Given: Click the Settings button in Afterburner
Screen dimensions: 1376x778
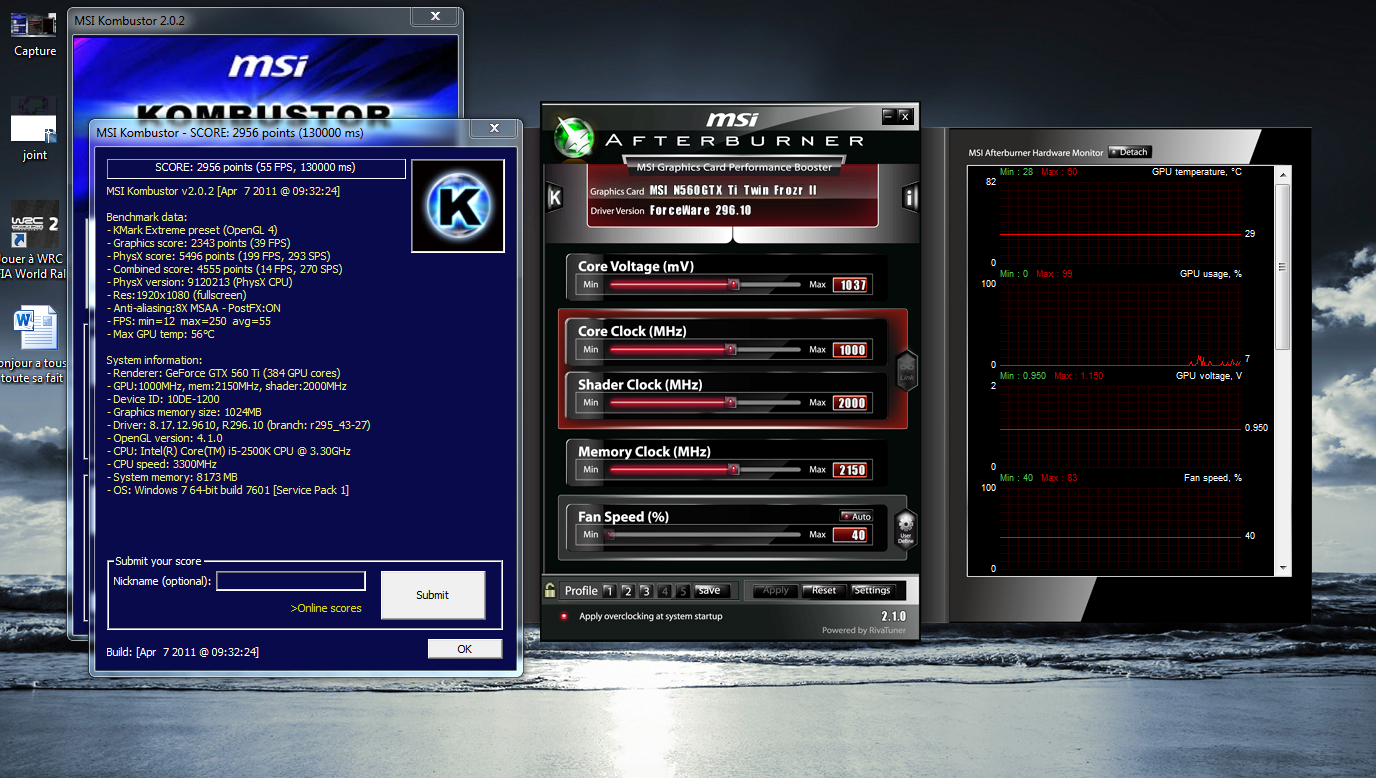Looking at the screenshot, I should (x=871, y=590).
